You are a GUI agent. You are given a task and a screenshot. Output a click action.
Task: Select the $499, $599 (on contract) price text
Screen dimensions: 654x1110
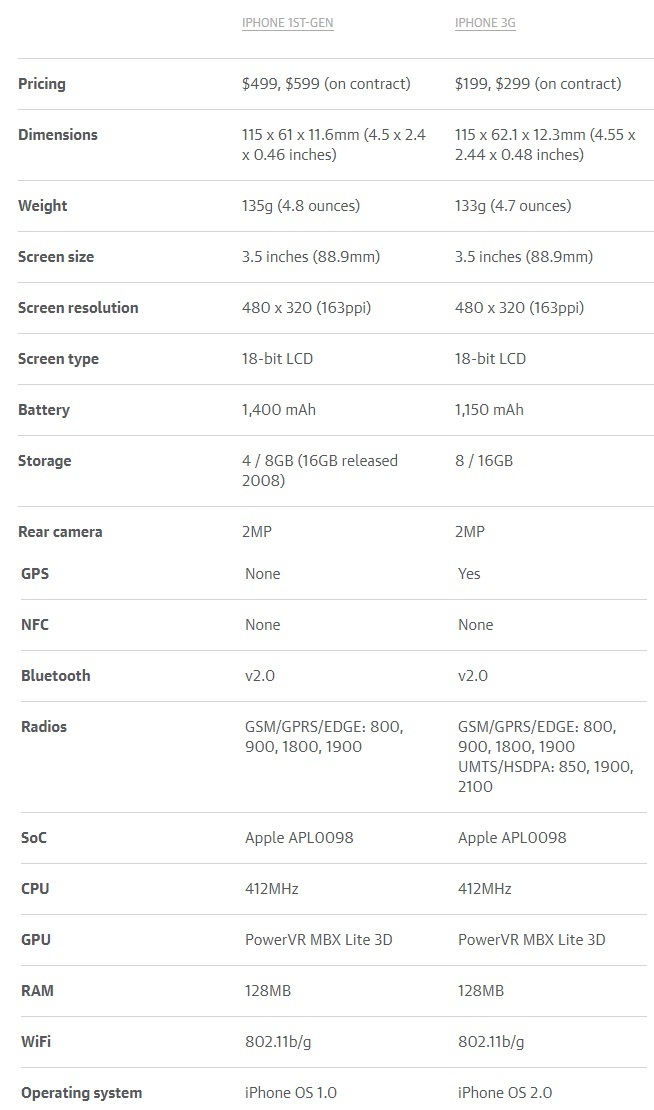coord(326,84)
